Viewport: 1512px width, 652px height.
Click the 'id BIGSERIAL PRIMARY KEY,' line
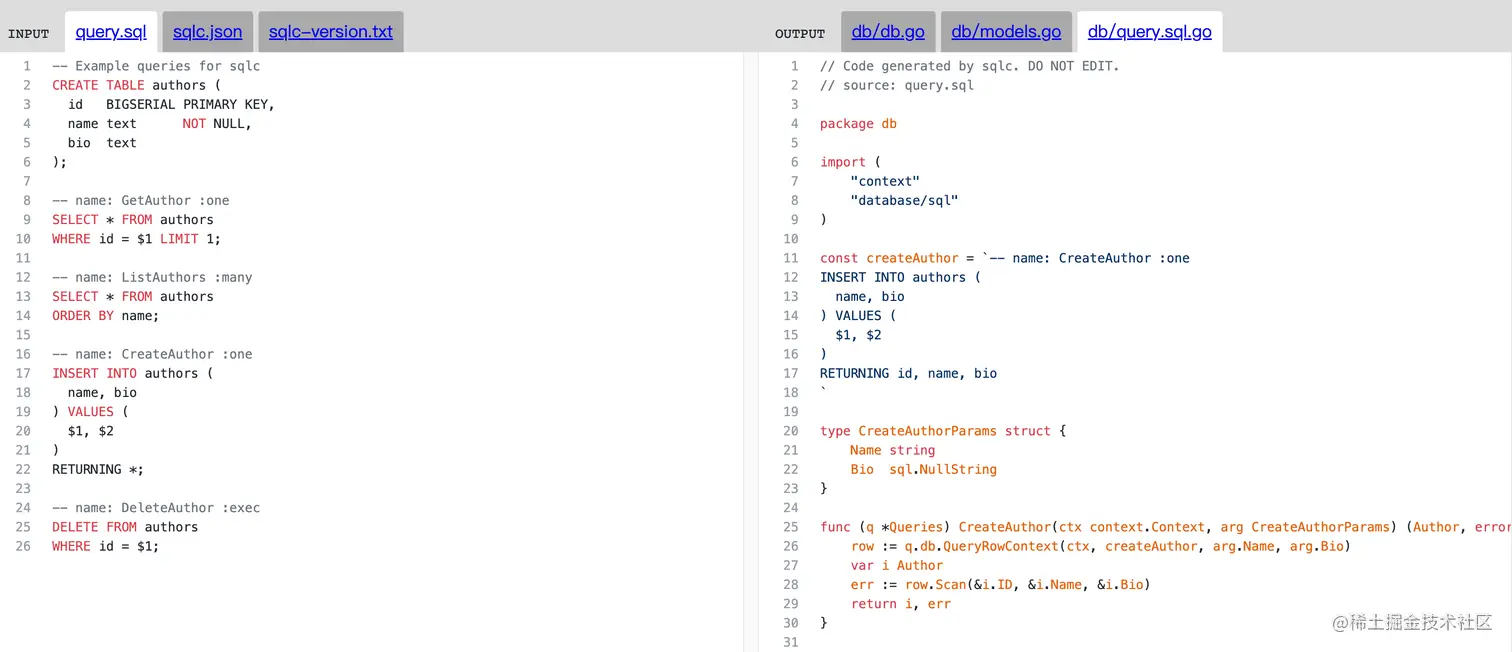pyautogui.click(x=171, y=104)
